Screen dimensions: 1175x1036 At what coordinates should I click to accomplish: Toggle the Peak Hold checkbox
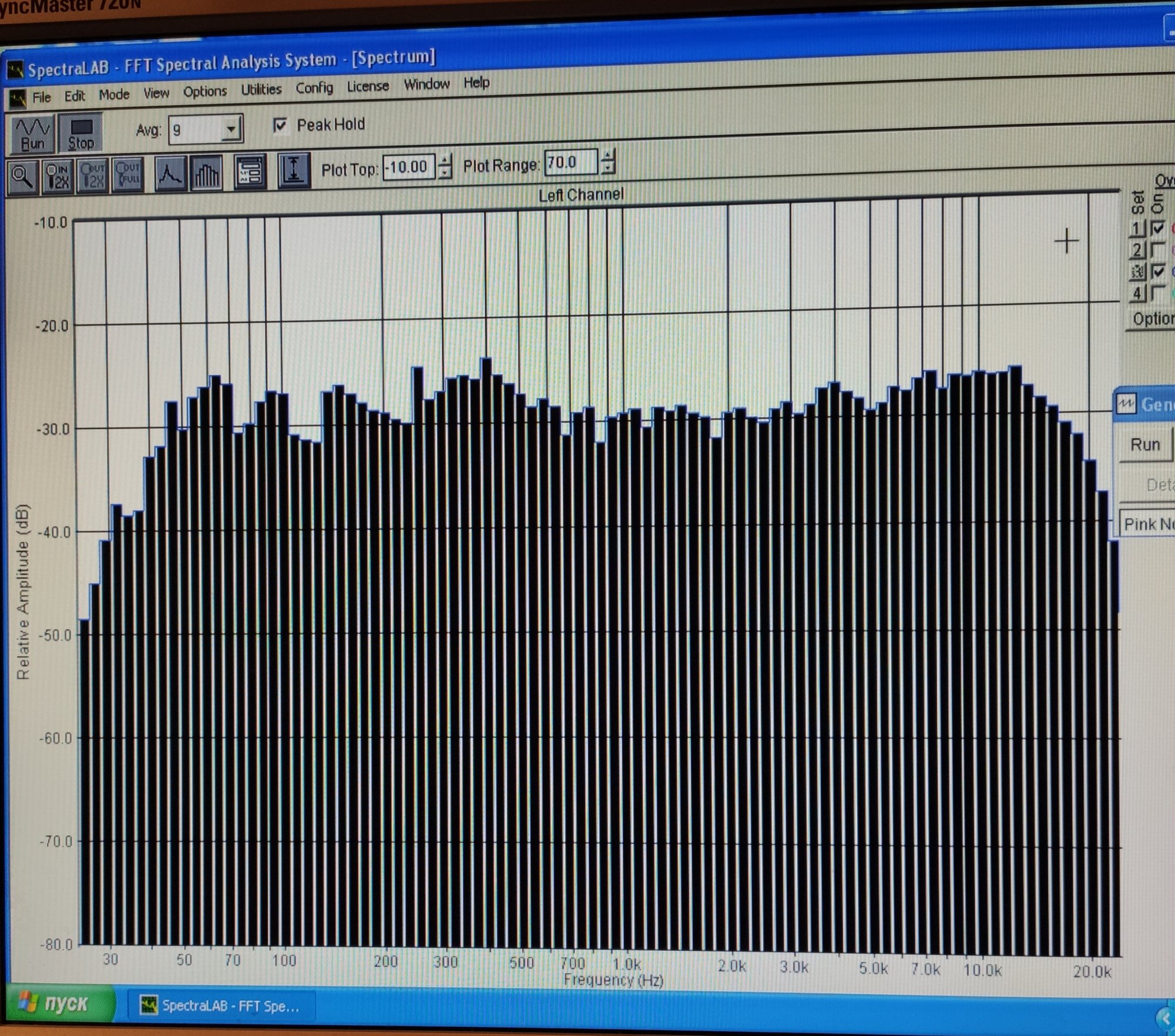(x=280, y=126)
